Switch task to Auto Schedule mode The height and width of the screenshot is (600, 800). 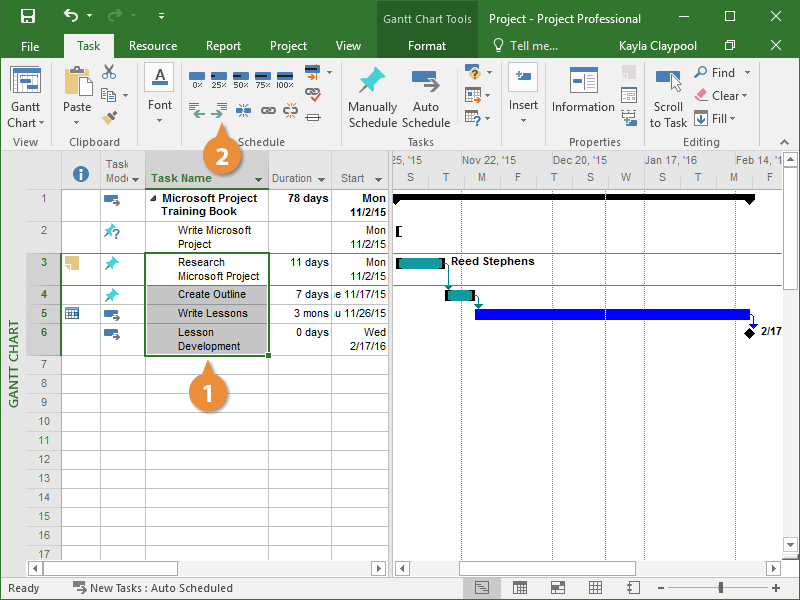426,98
